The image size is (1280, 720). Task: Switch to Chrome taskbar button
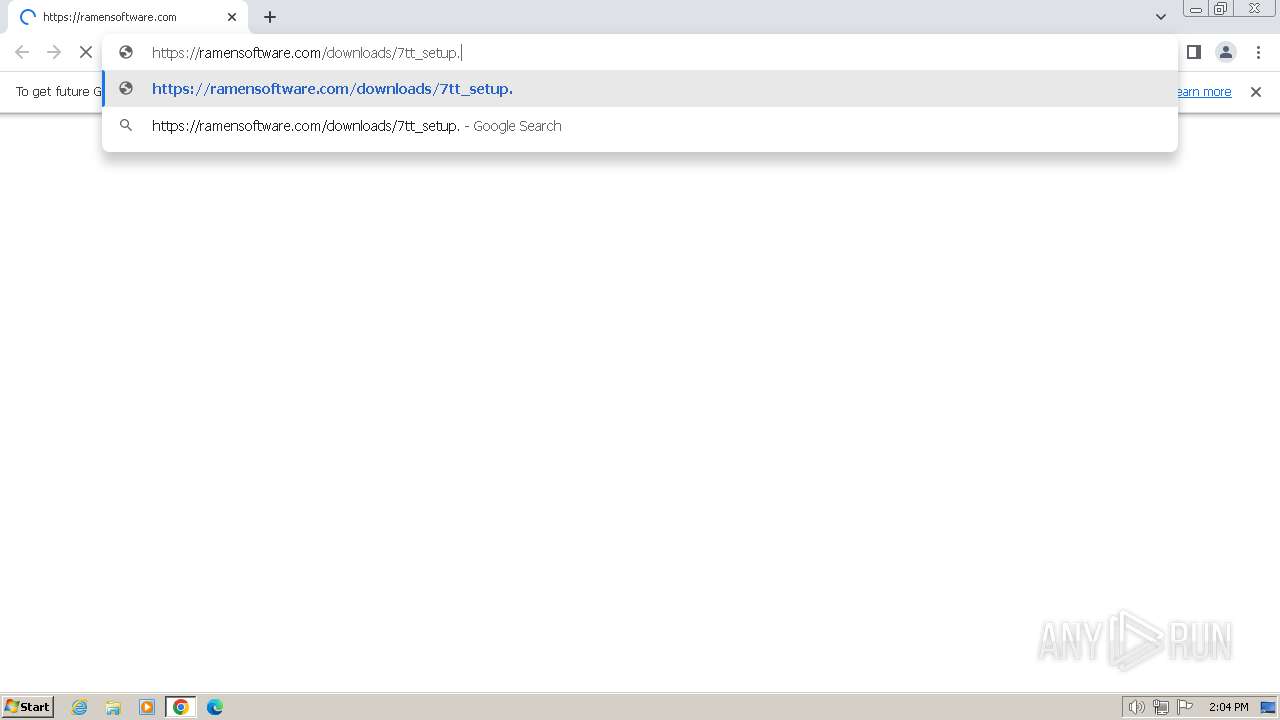pyautogui.click(x=181, y=707)
